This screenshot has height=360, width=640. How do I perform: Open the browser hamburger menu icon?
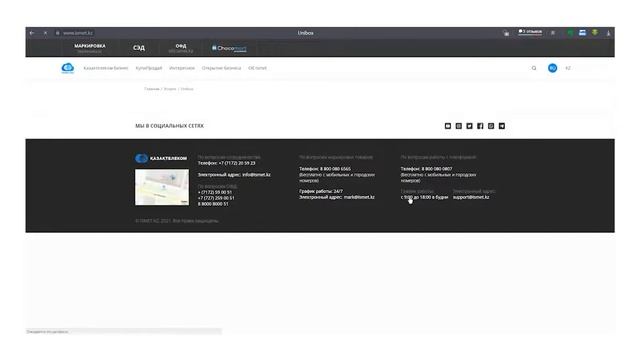tap(553, 33)
